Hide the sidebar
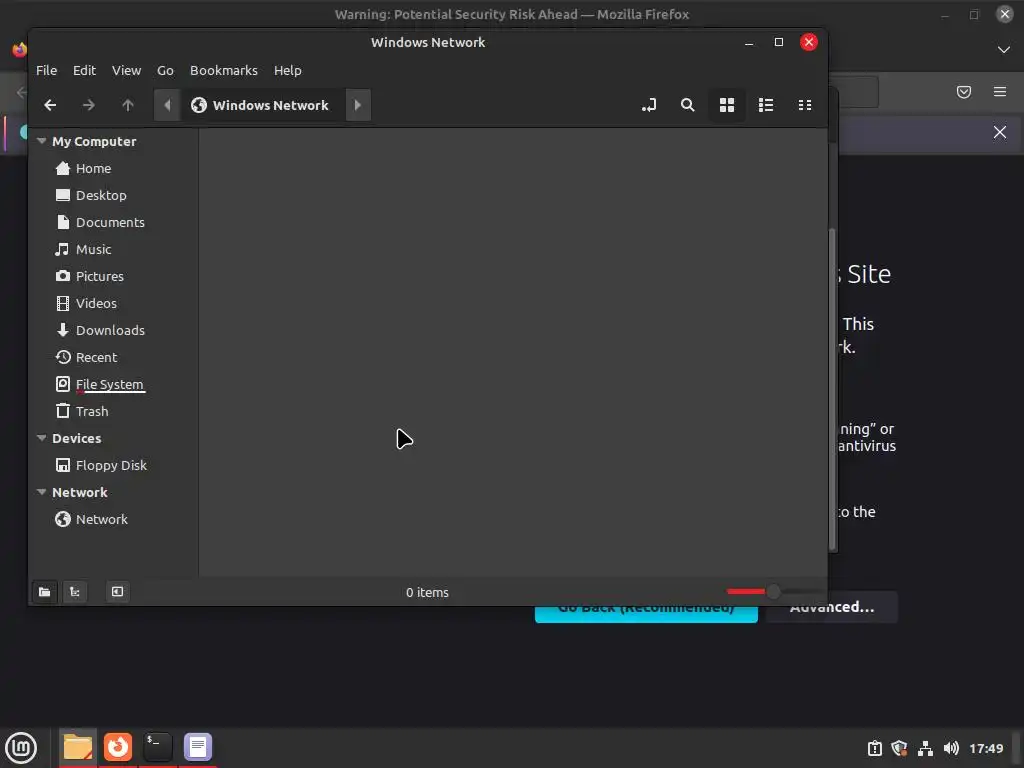Viewport: 1024px width, 768px height. click(117, 592)
